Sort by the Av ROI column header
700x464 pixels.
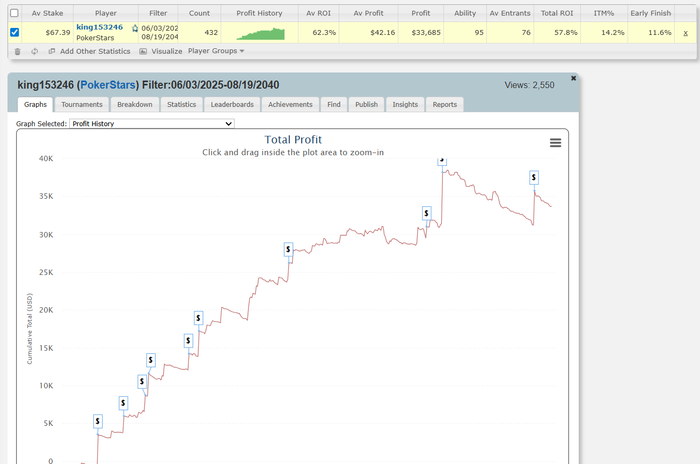pos(319,13)
